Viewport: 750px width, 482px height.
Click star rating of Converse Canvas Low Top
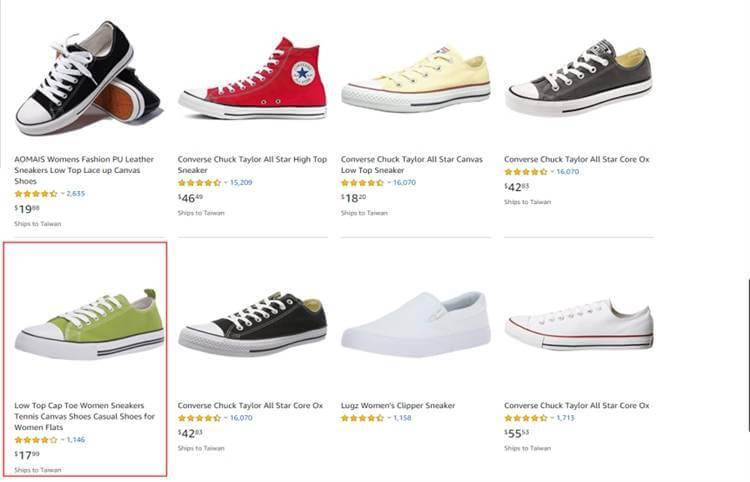[x=362, y=183]
